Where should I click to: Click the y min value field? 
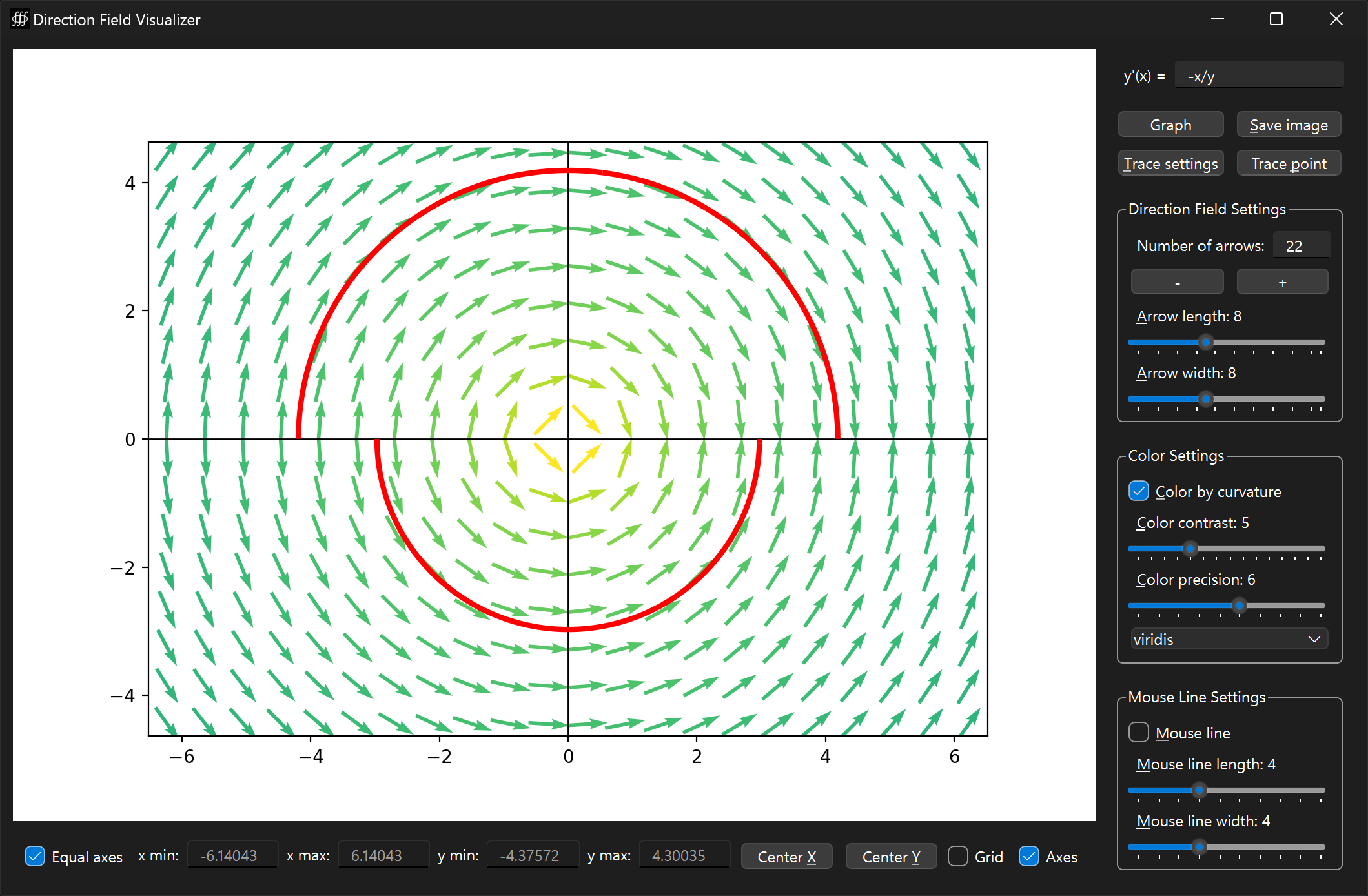point(533,855)
